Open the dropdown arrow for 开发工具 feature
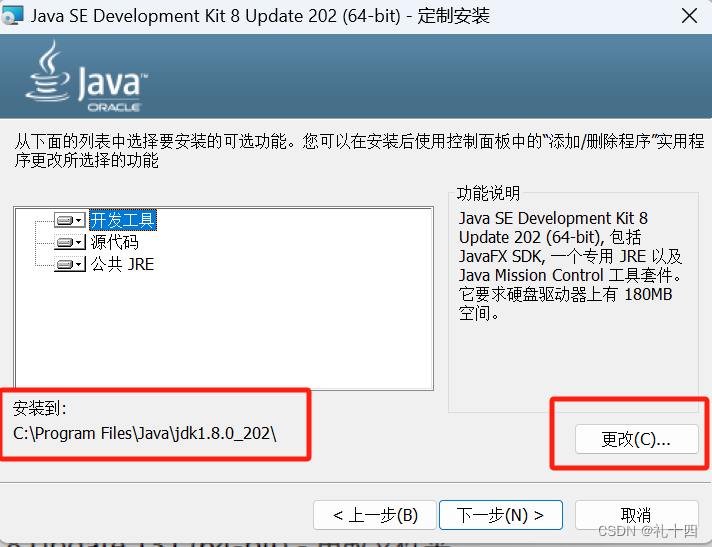Image resolution: width=712 pixels, height=547 pixels. coord(79,221)
